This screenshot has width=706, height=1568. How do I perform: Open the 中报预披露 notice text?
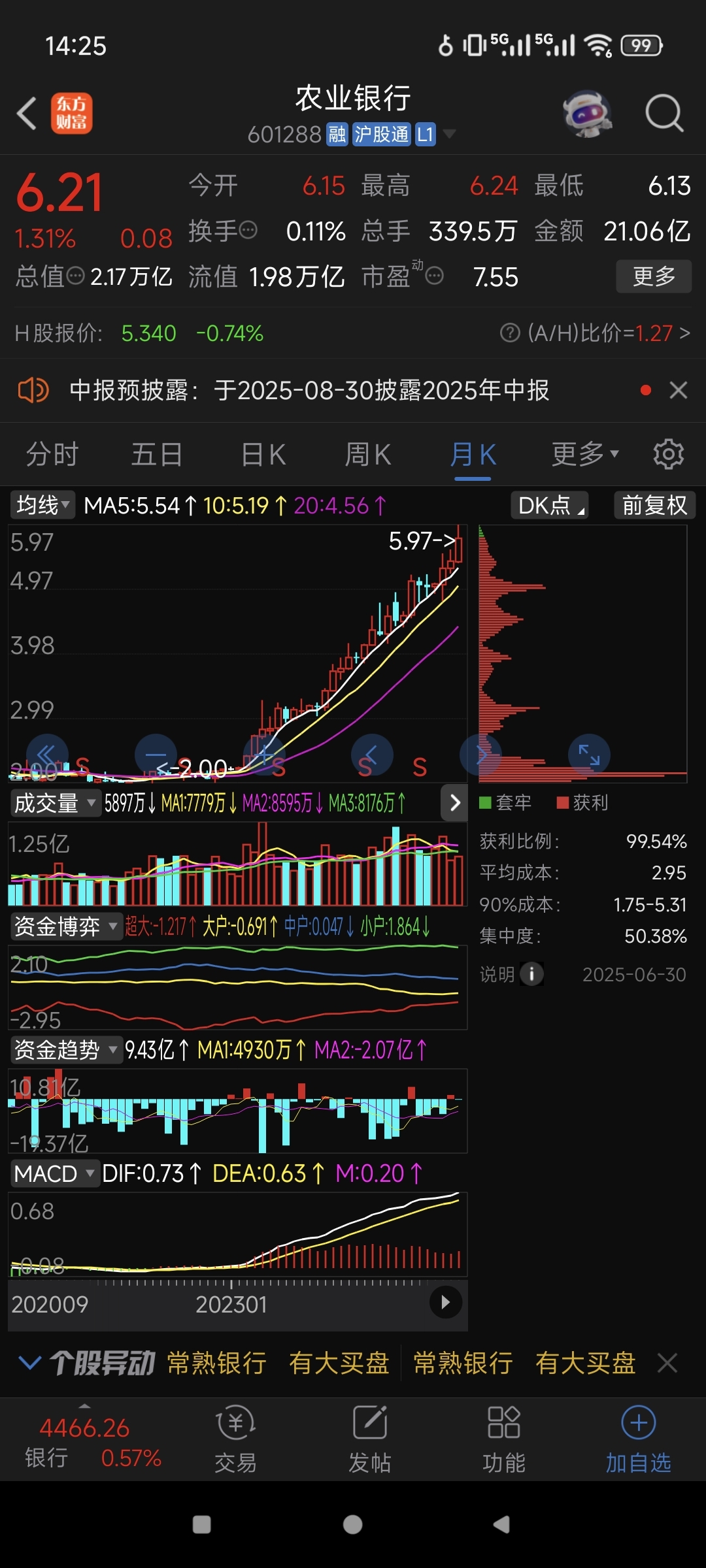[309, 390]
